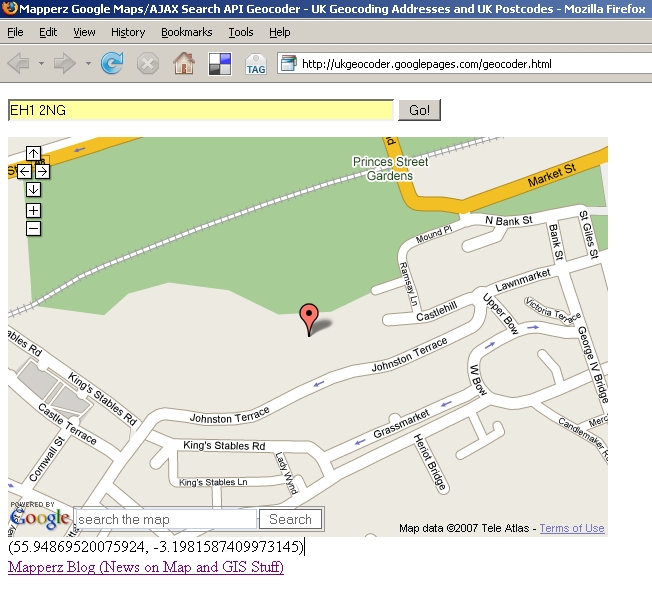Viewport: 652px width, 591px height.
Task: Click the King's Stables Ln label
Action: click(213, 482)
